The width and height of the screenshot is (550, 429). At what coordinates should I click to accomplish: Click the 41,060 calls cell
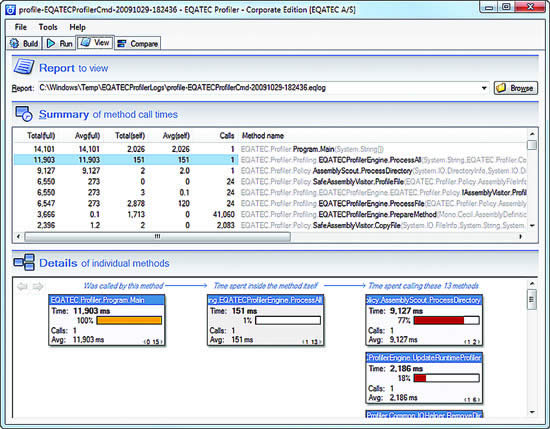pyautogui.click(x=223, y=214)
